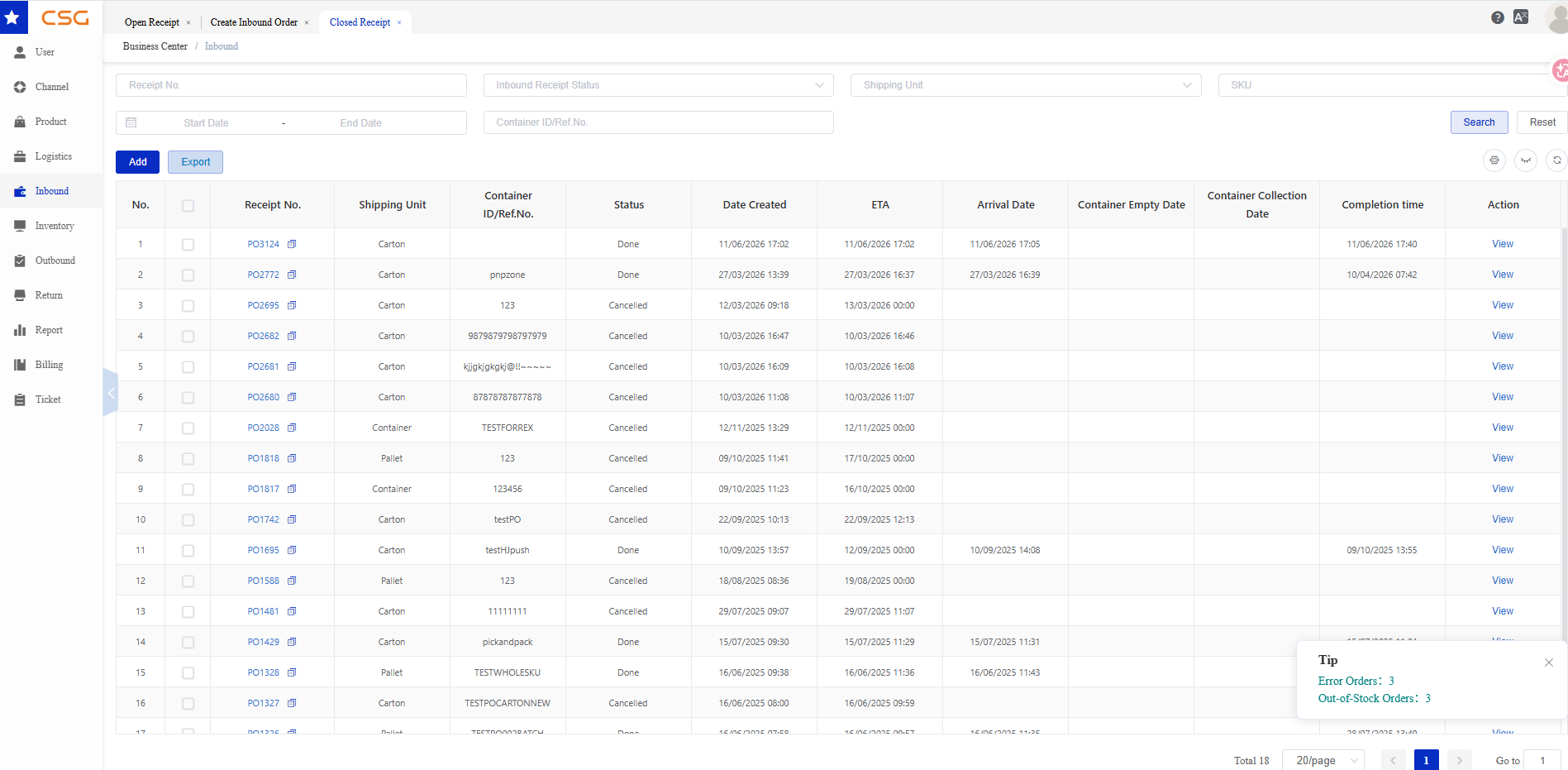This screenshot has height=770, width=1568.
Task: Click the Inventory sidebar icon
Action: point(20,226)
